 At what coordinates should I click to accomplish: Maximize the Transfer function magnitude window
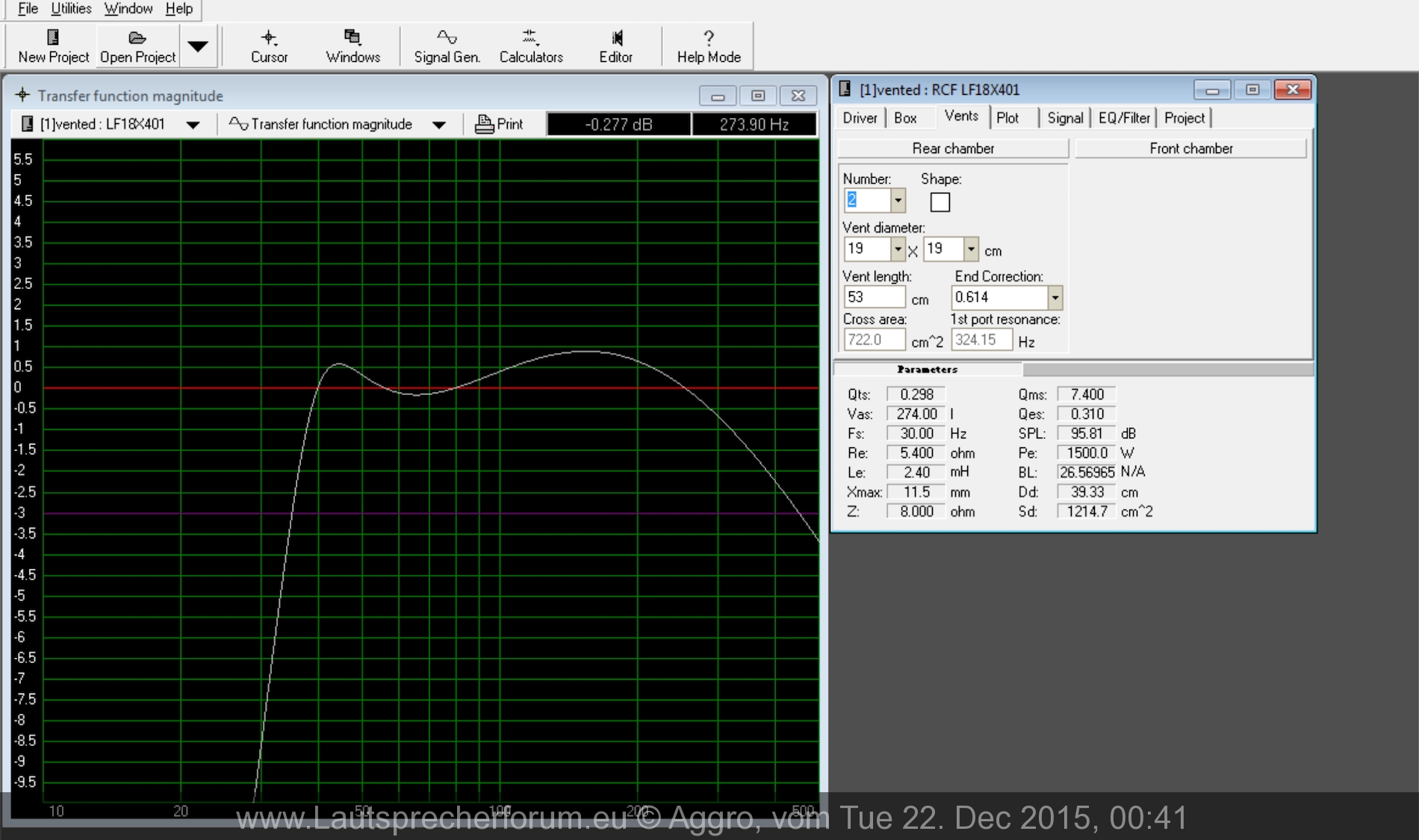[758, 96]
